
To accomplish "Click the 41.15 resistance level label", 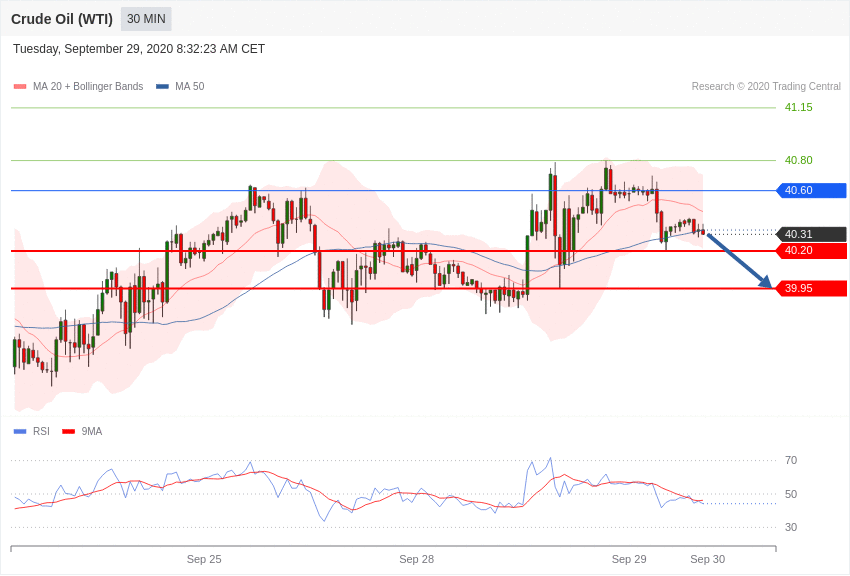I will point(799,107).
